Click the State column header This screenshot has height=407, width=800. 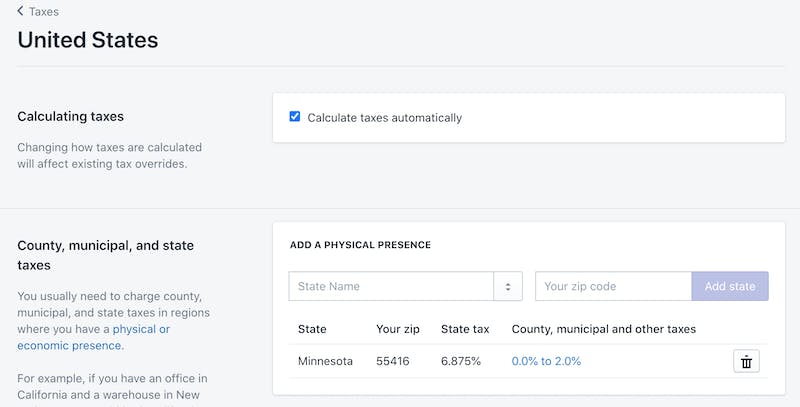[312, 329]
